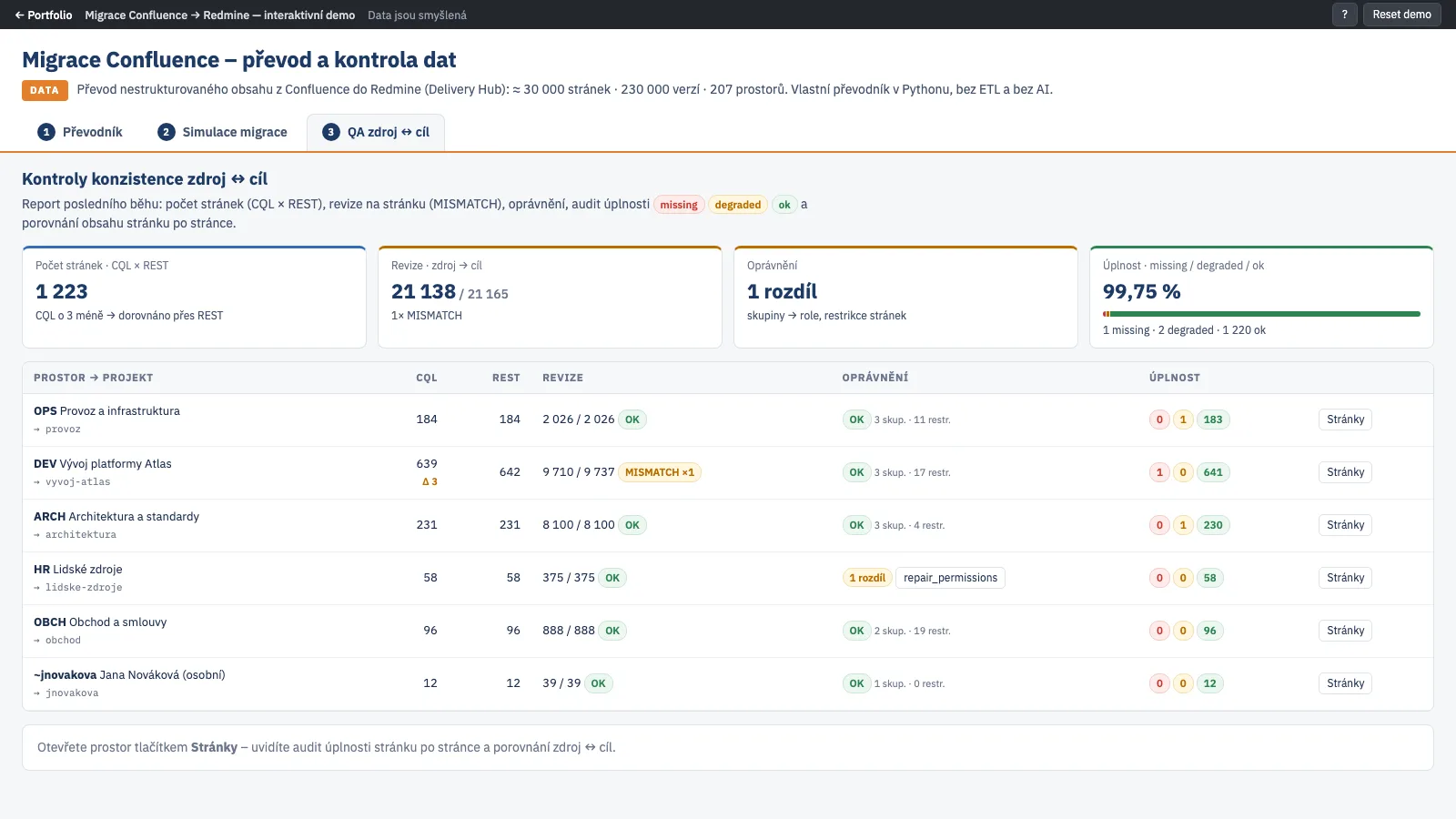Click the oprávnění OK badge in OBCH row

pyautogui.click(x=856, y=631)
